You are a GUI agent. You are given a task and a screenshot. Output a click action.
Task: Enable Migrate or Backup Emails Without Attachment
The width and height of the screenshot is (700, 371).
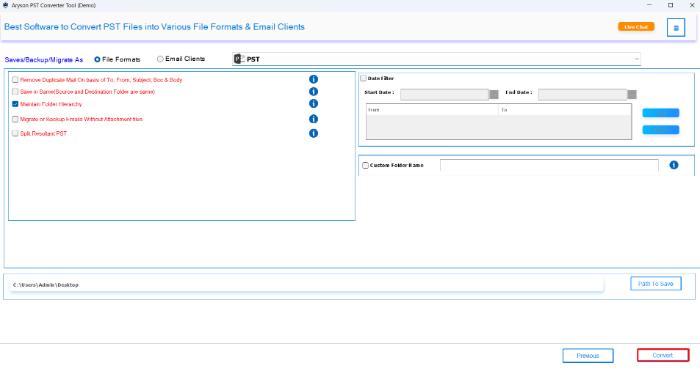pyautogui.click(x=15, y=119)
